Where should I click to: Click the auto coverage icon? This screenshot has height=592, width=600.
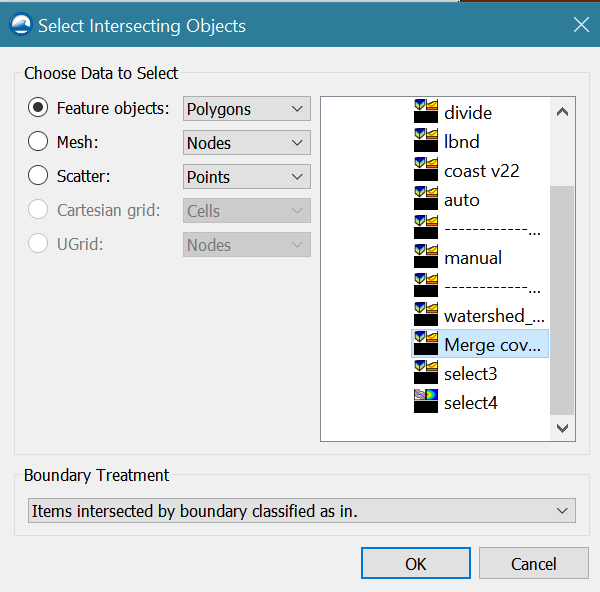pos(426,200)
